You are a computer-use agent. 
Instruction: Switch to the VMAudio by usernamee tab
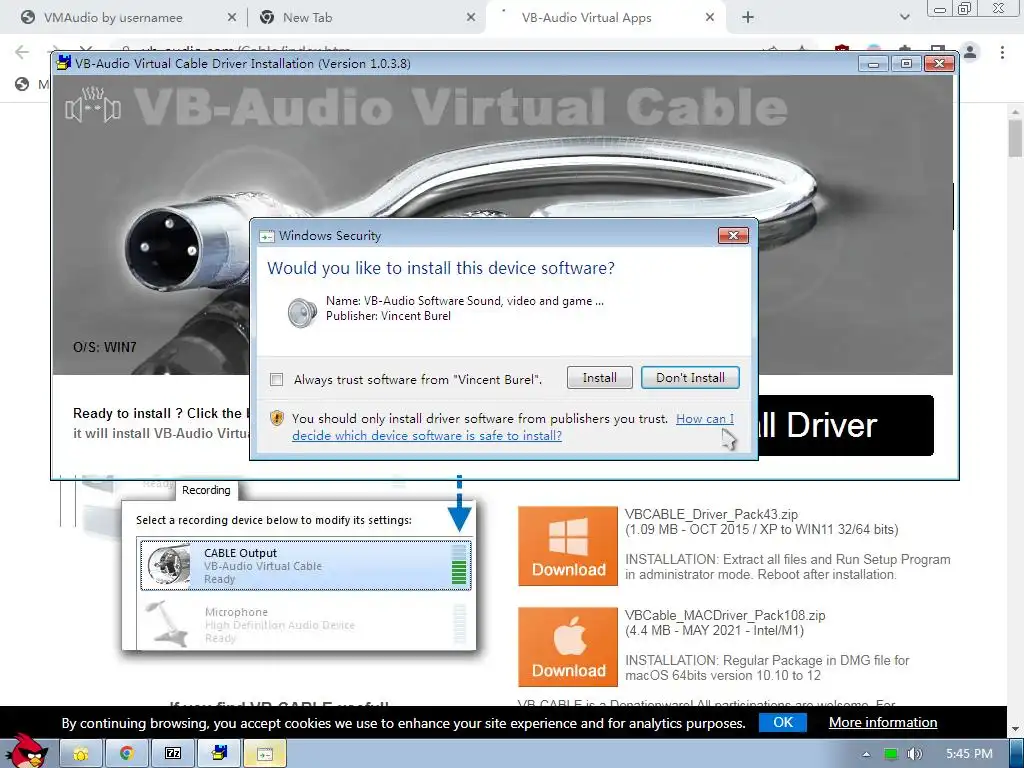113,18
